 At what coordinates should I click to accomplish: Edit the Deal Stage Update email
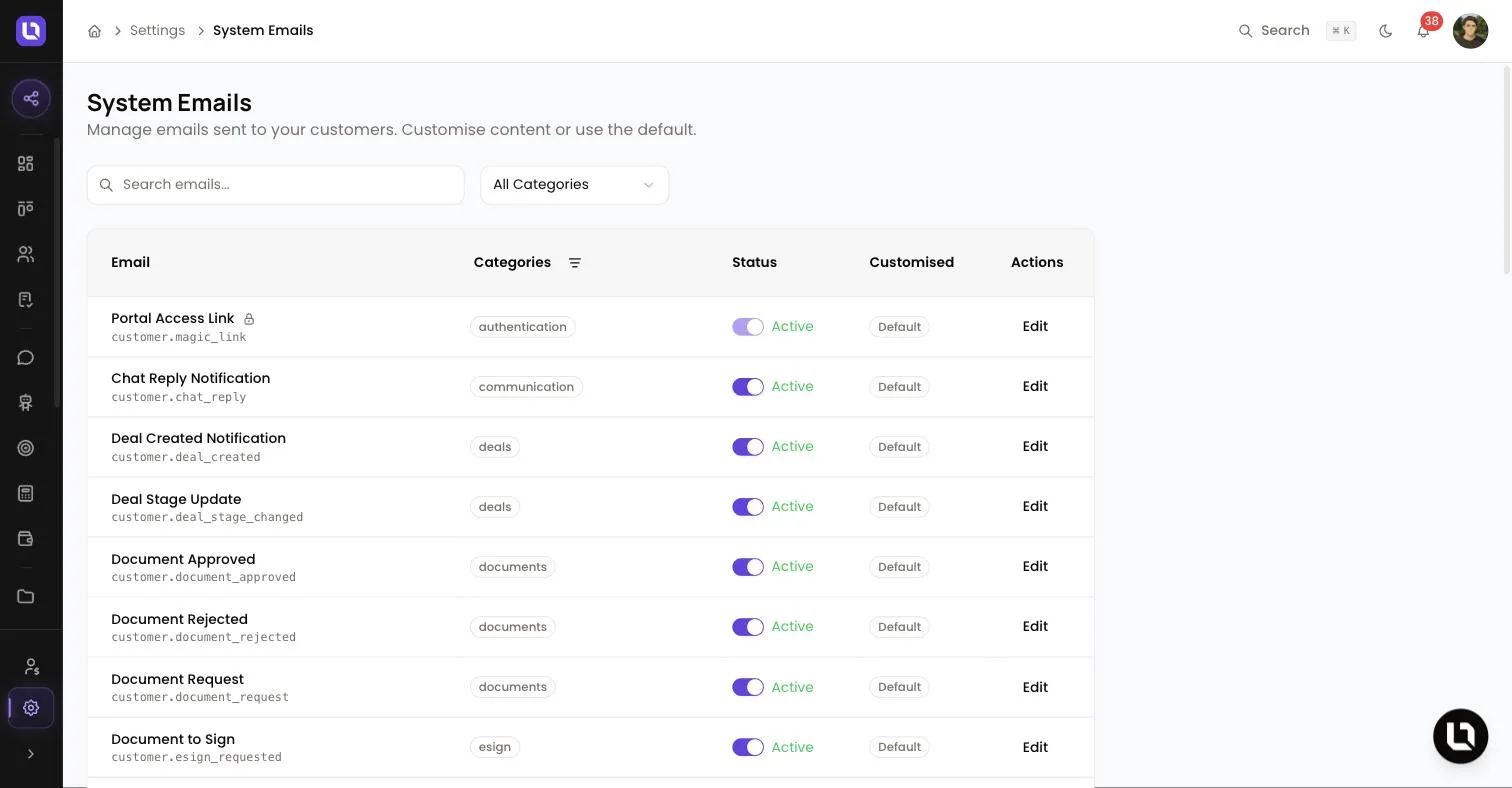(x=1035, y=507)
